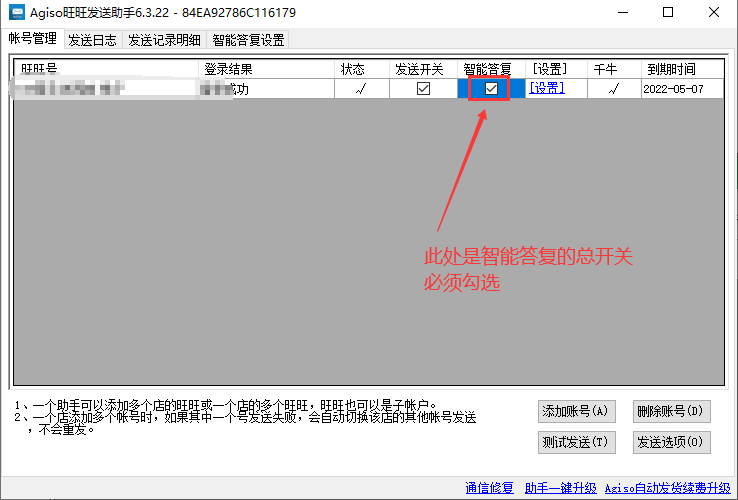The height and width of the screenshot is (500, 738).
Task: Click the 到期时间 column header
Action: [682, 69]
